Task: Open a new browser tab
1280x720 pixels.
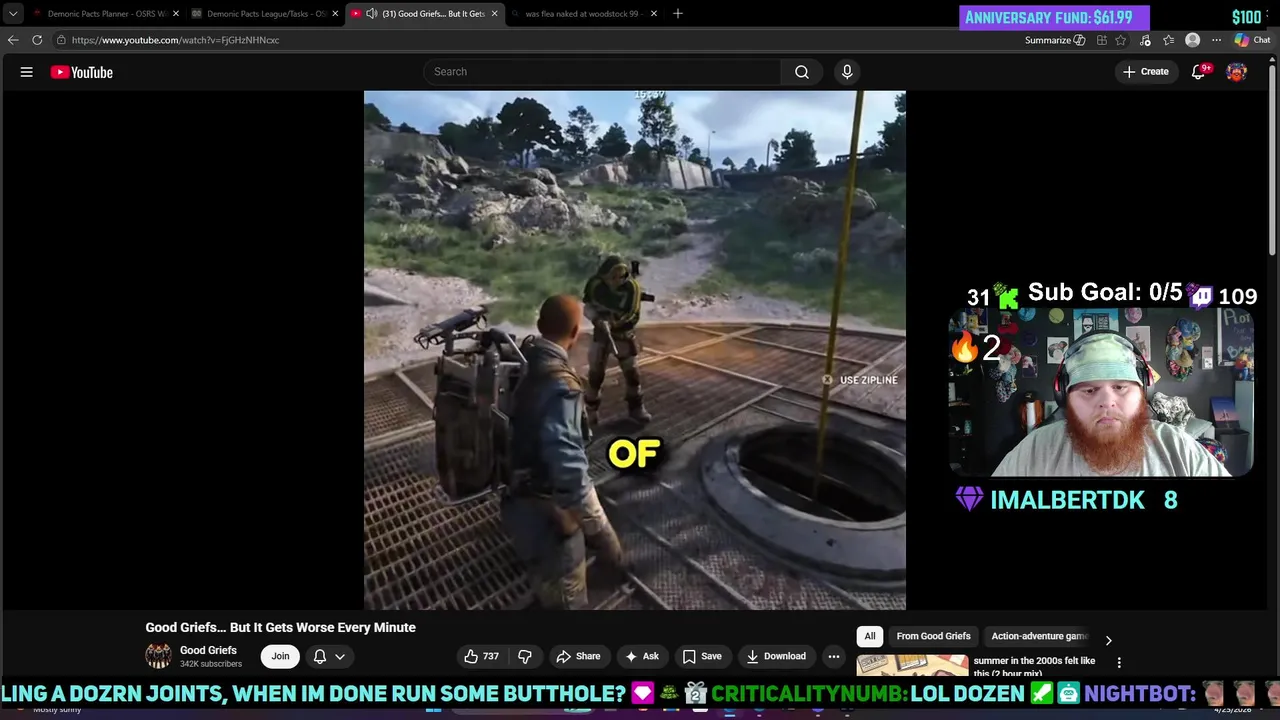Action: click(x=677, y=13)
